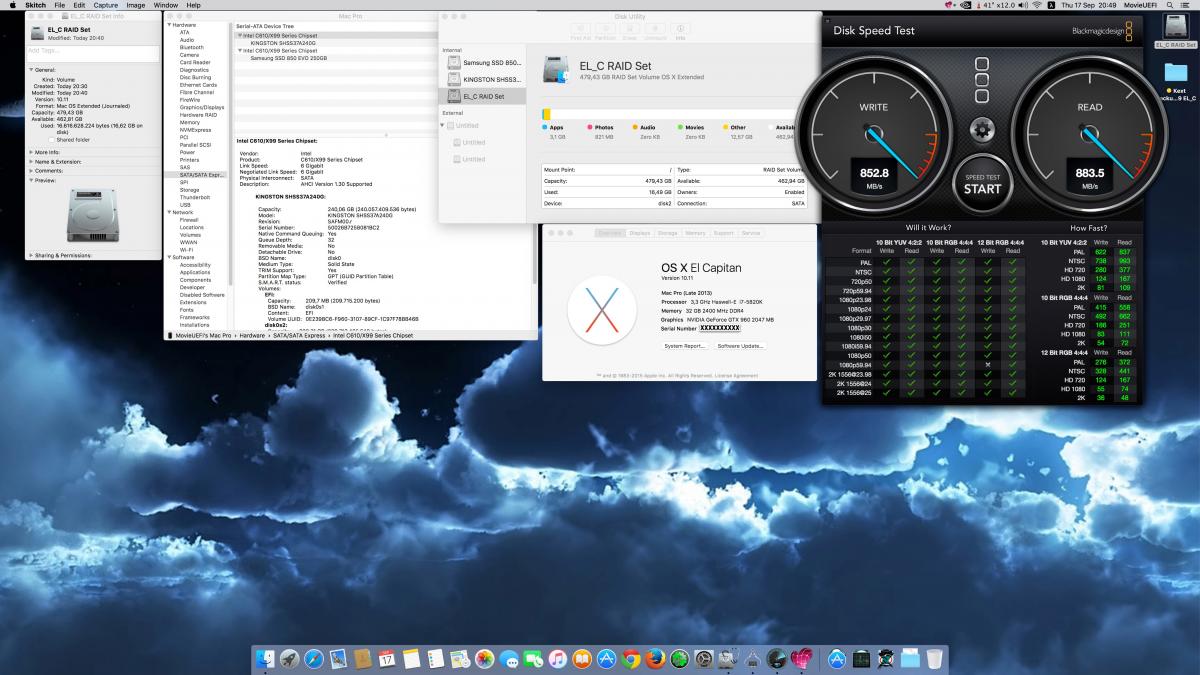Screen dimensions: 1200x675
Task: Open Finder from the Dock
Action: (x=265, y=659)
